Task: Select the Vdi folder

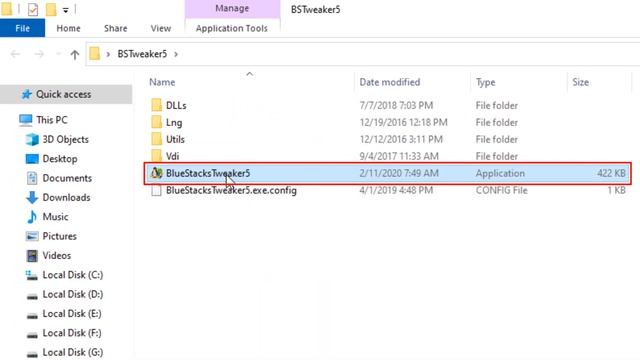Action: pyautogui.click(x=172, y=156)
